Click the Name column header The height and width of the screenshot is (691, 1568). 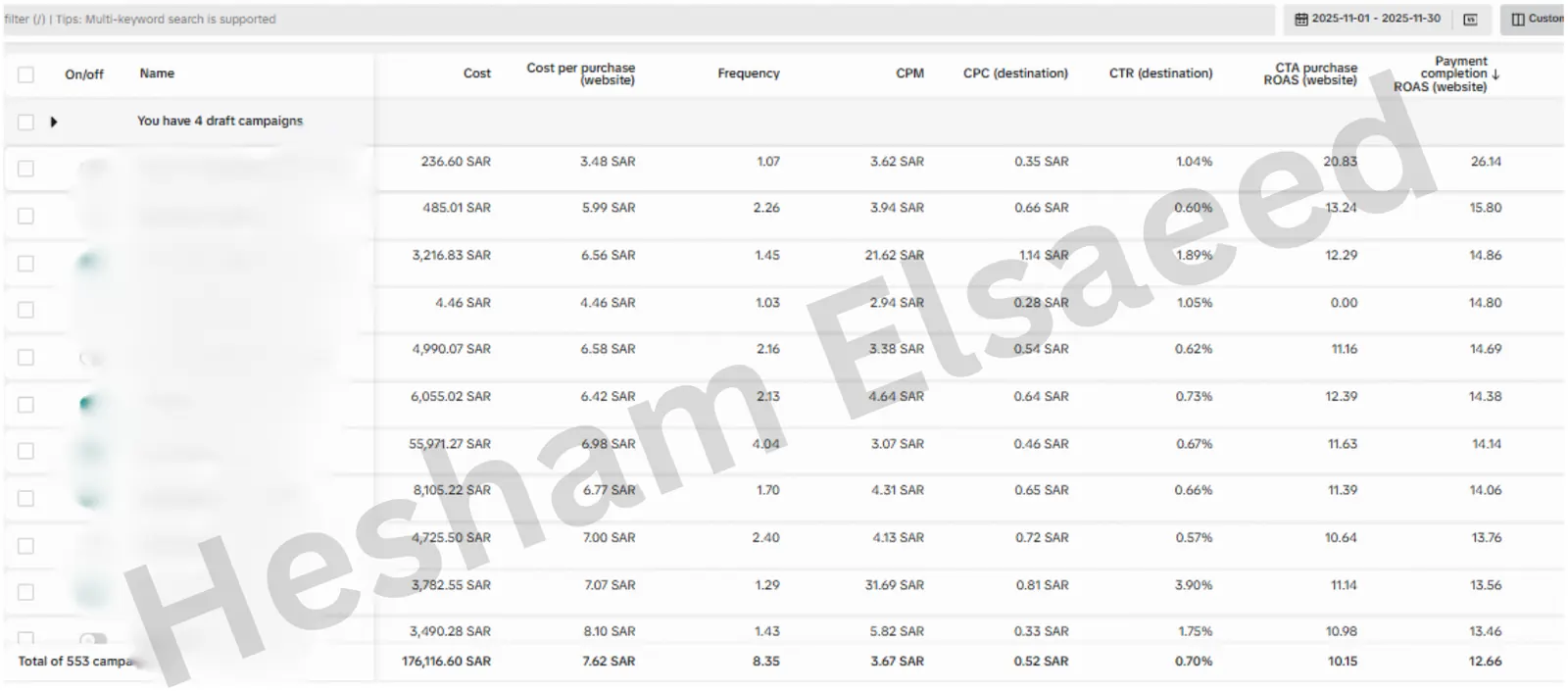click(x=157, y=74)
